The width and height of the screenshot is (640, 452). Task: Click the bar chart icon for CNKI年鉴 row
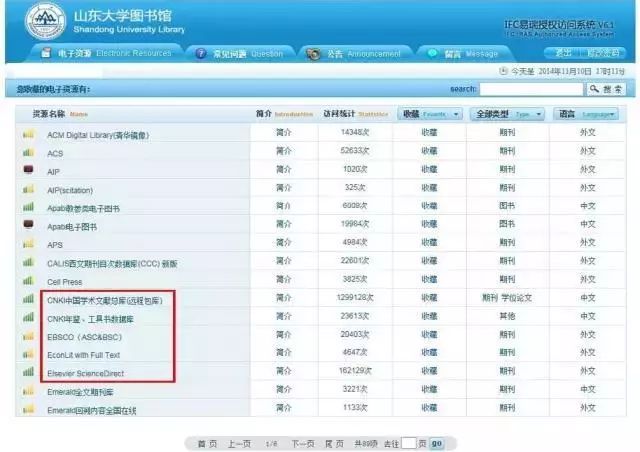(x=29, y=316)
